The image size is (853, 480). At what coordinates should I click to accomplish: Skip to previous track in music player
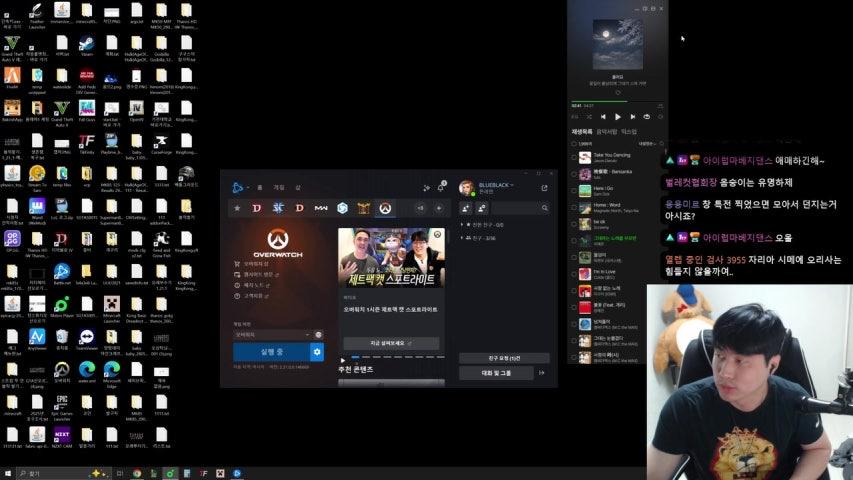(x=603, y=116)
